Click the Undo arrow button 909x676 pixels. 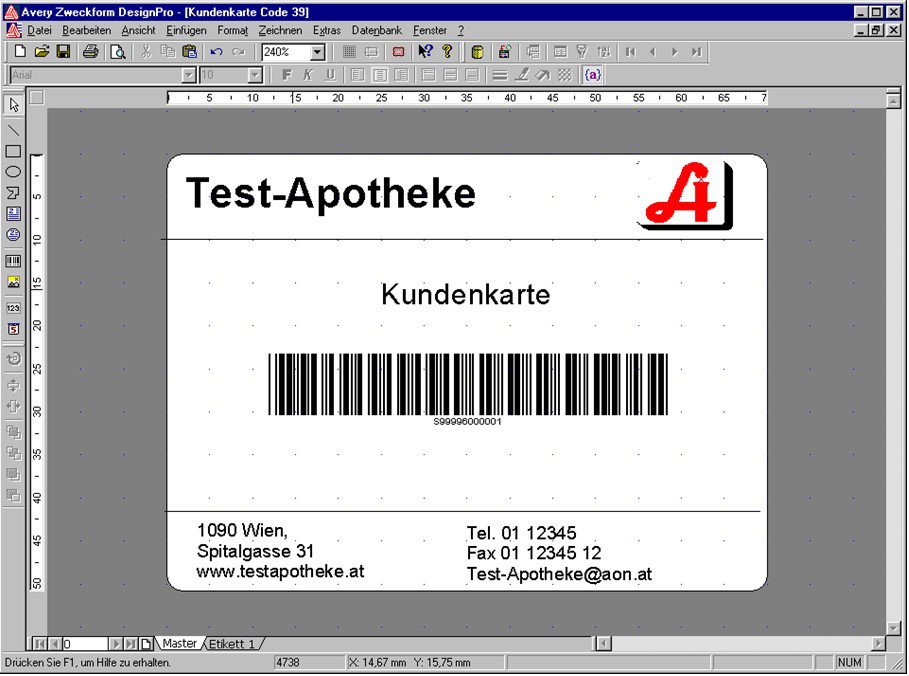[216, 52]
